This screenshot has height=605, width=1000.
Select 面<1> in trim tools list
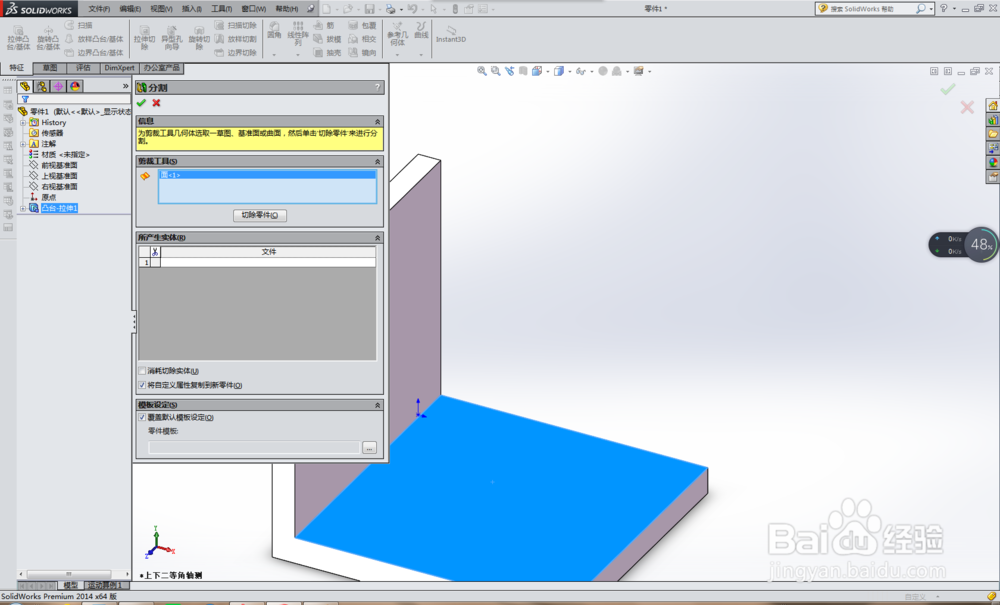pos(267,175)
